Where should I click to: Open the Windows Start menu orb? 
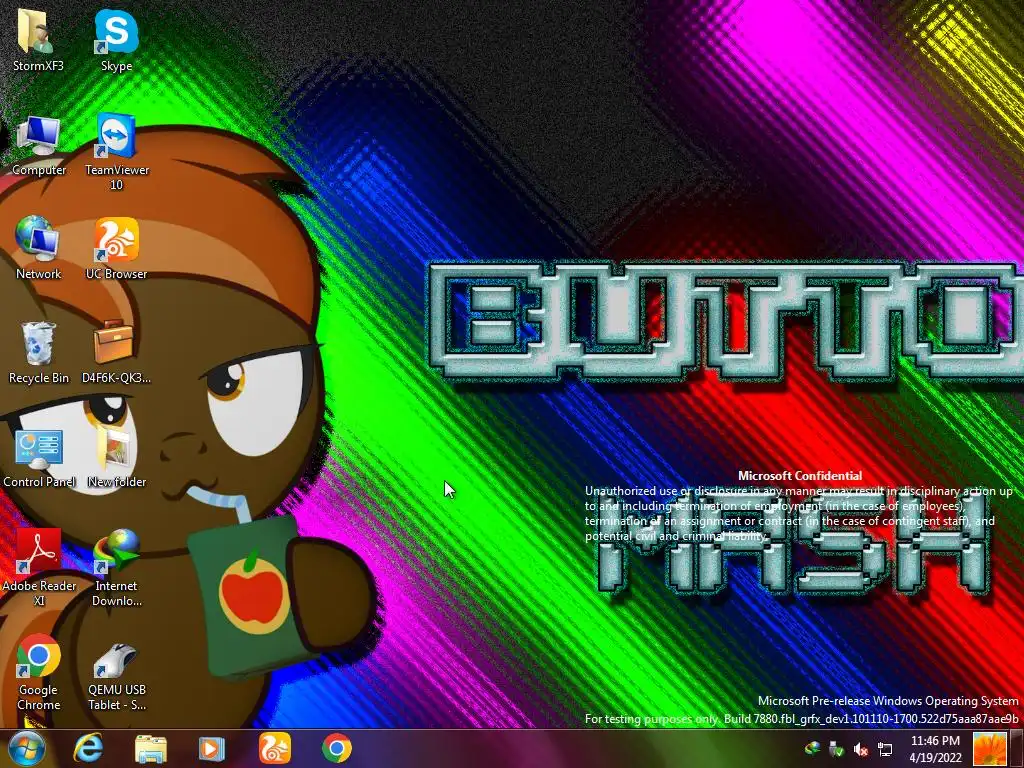(26, 748)
